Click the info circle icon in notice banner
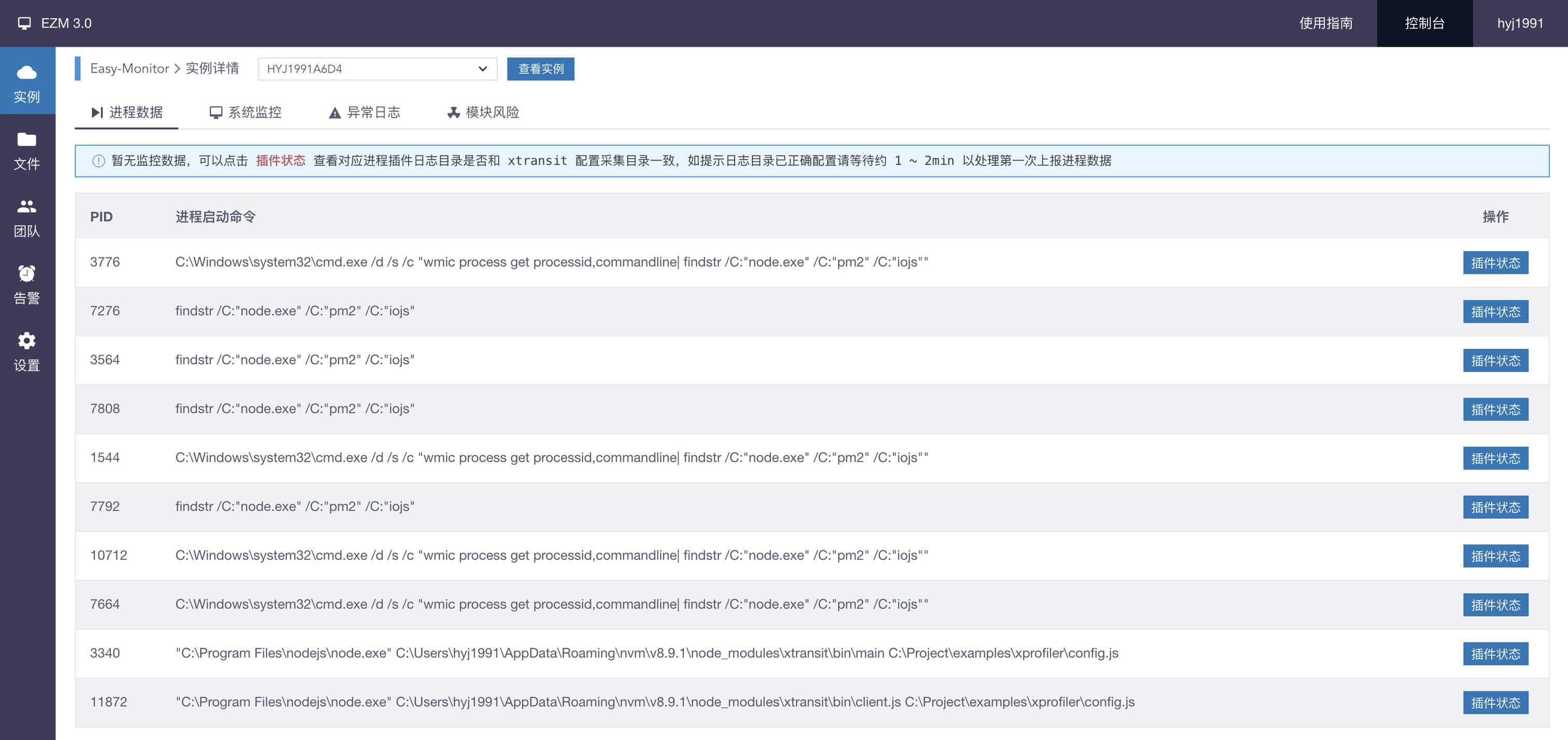The image size is (1568, 740). pyautogui.click(x=98, y=161)
